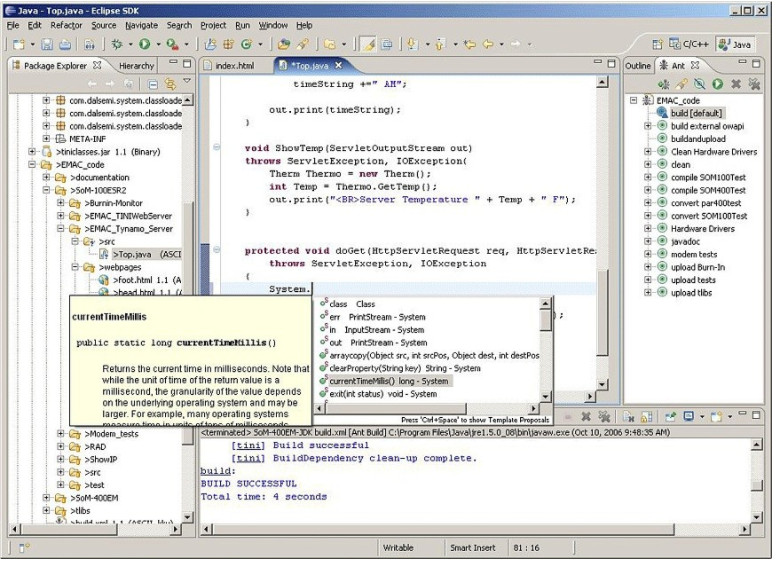
Task: Collapse the EMAC_code project tree node
Action: coord(33,164)
